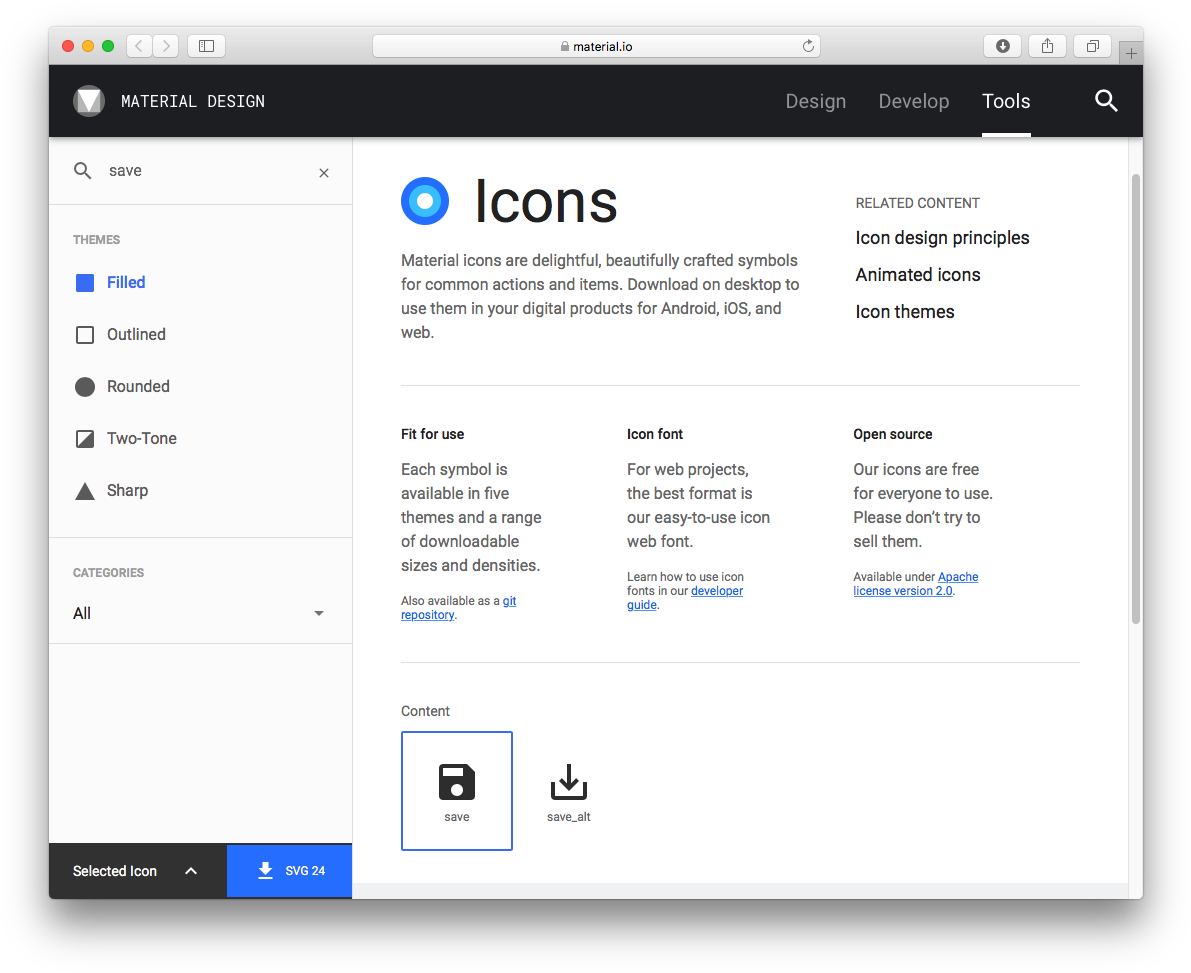
Task: Click the Icon font heading
Action: (x=655, y=434)
